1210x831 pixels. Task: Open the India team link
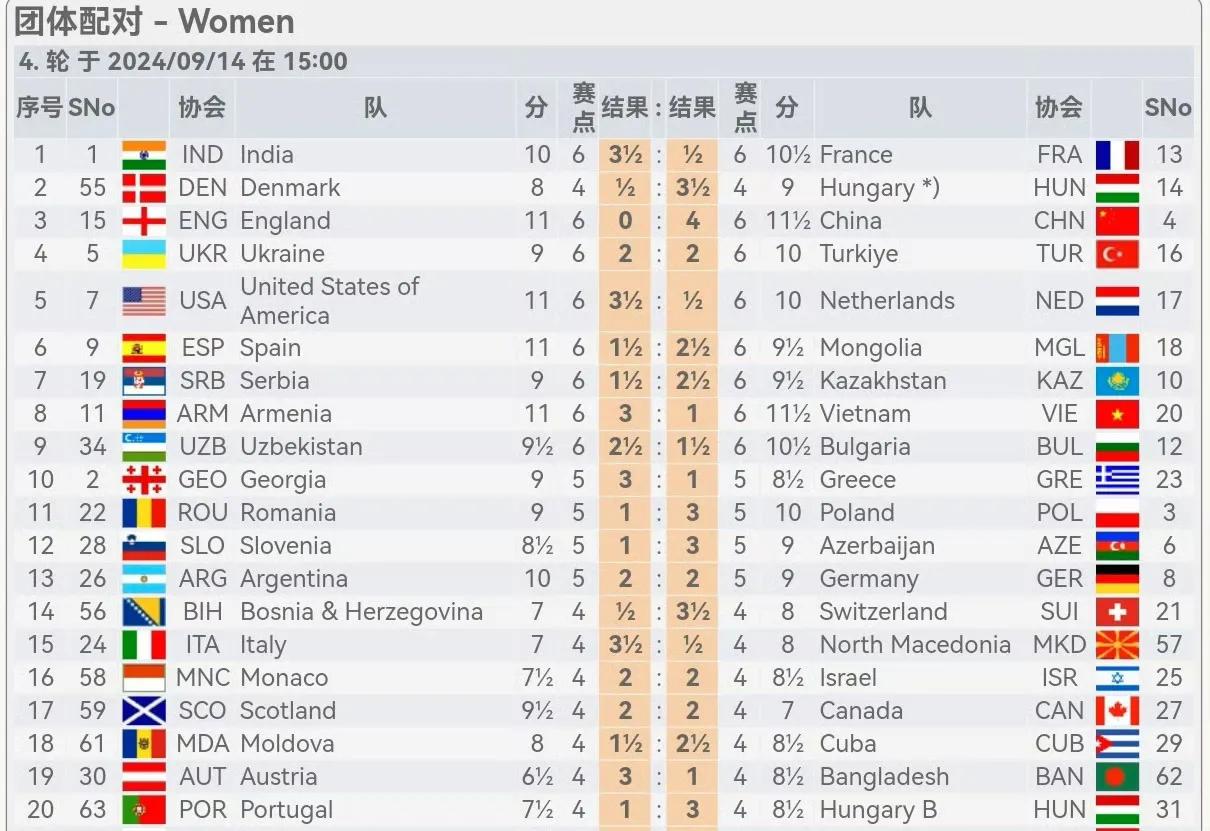pyautogui.click(x=267, y=155)
